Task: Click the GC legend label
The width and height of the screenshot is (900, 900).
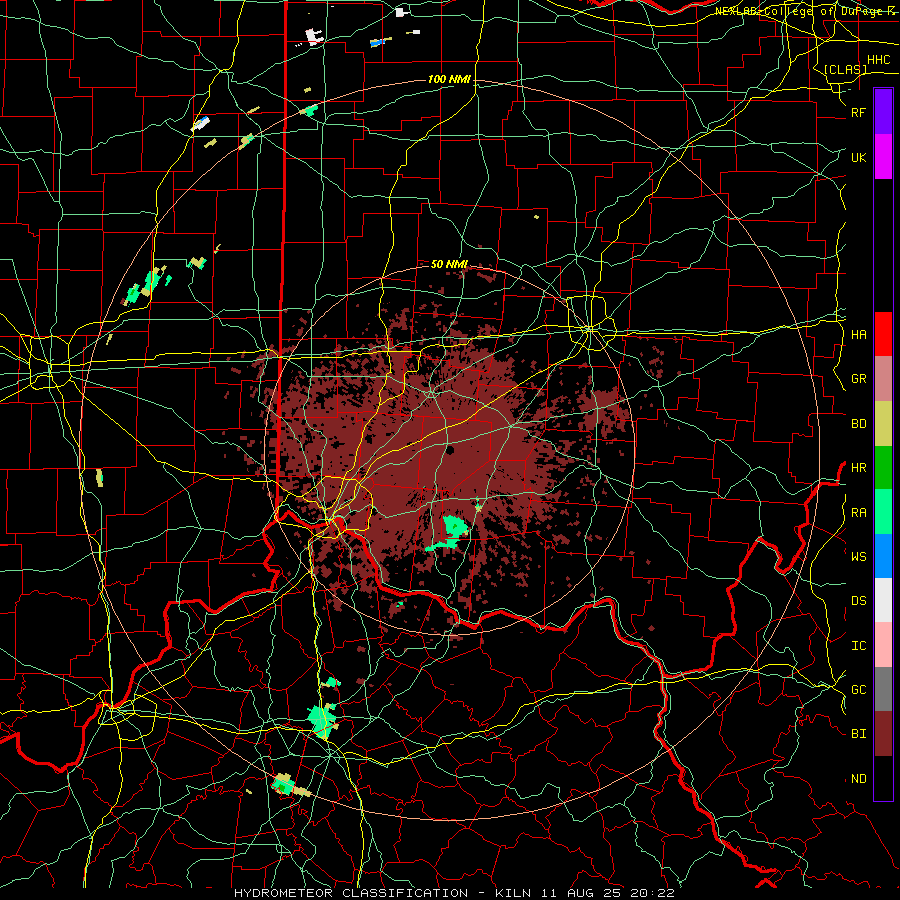Action: click(x=858, y=689)
